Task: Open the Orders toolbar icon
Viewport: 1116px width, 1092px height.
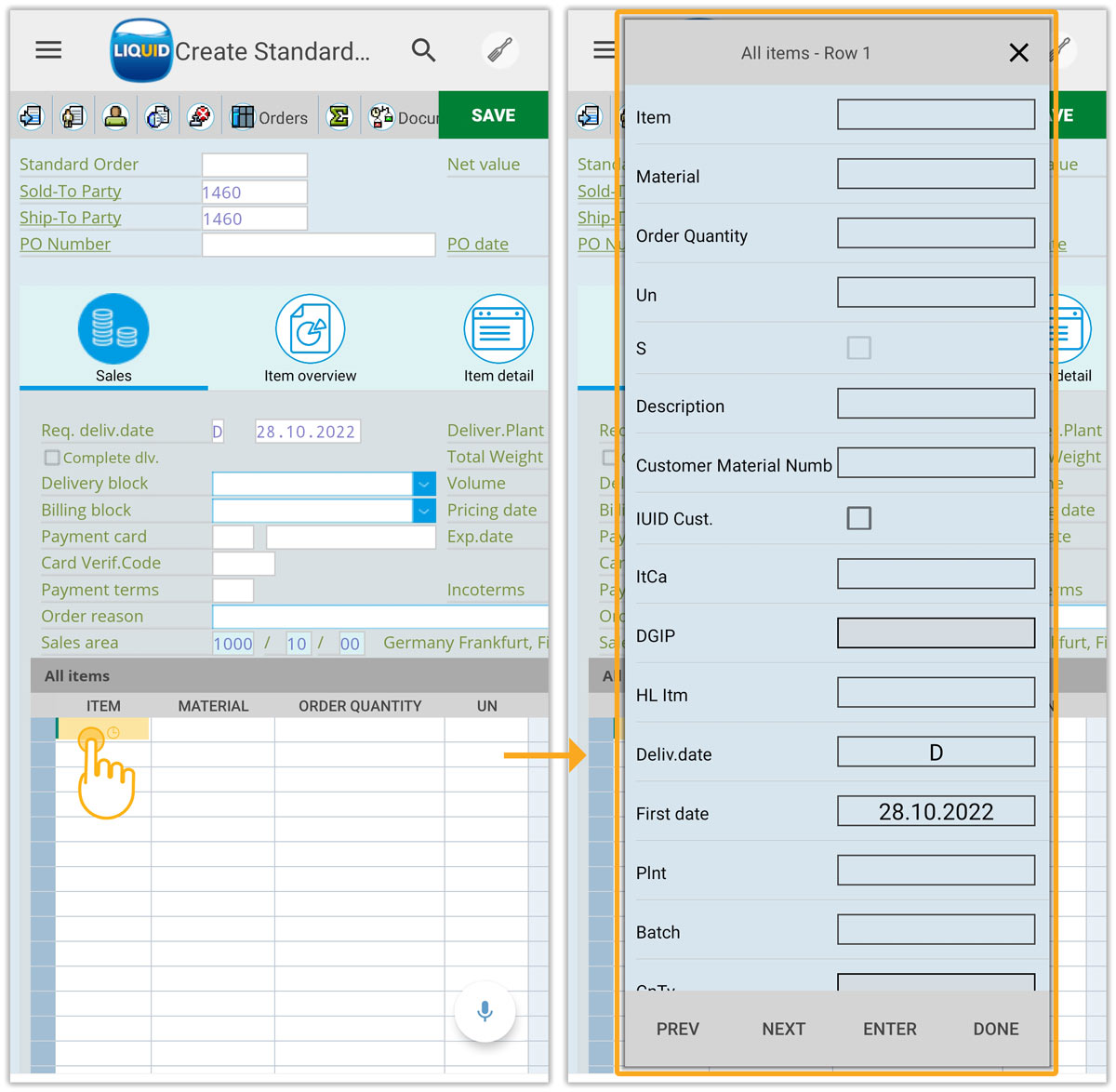Action: tap(270, 117)
